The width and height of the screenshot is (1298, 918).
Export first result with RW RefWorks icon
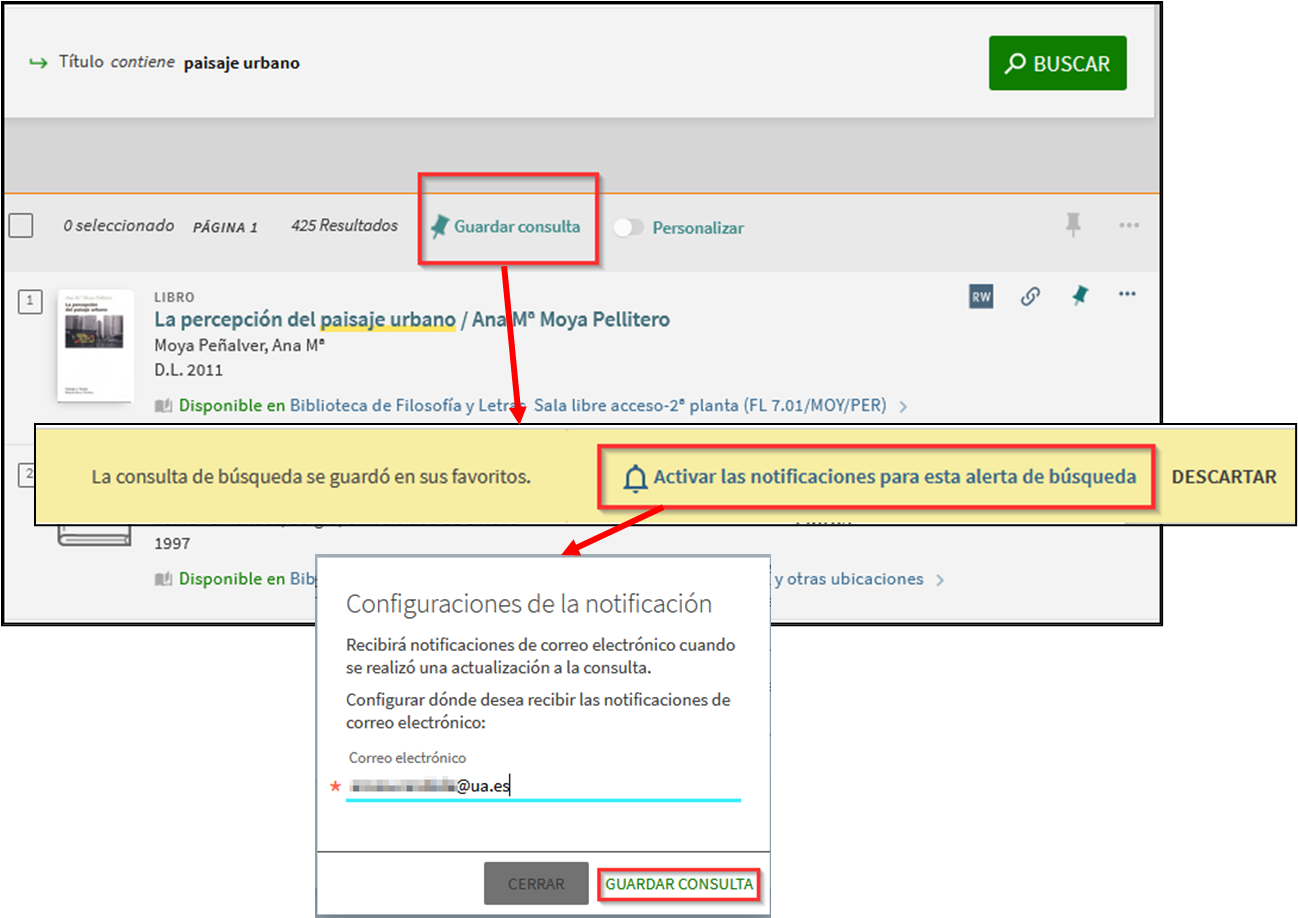981,296
